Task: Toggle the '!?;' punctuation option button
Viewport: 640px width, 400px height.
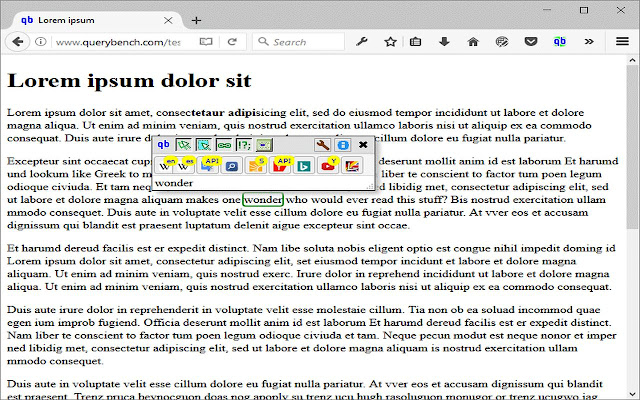Action: pos(244,145)
